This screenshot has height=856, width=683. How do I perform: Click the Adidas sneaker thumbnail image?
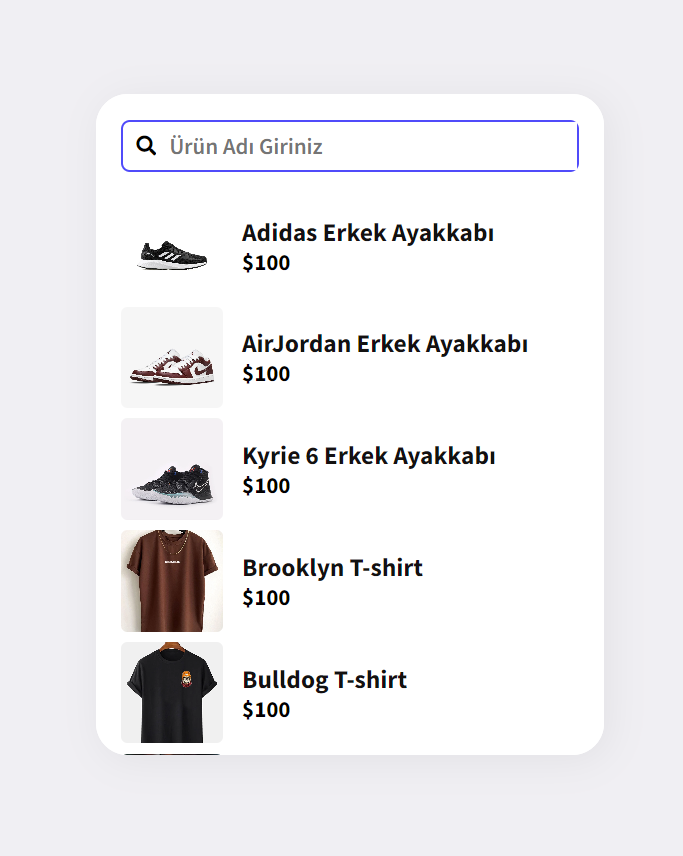pyautogui.click(x=172, y=250)
